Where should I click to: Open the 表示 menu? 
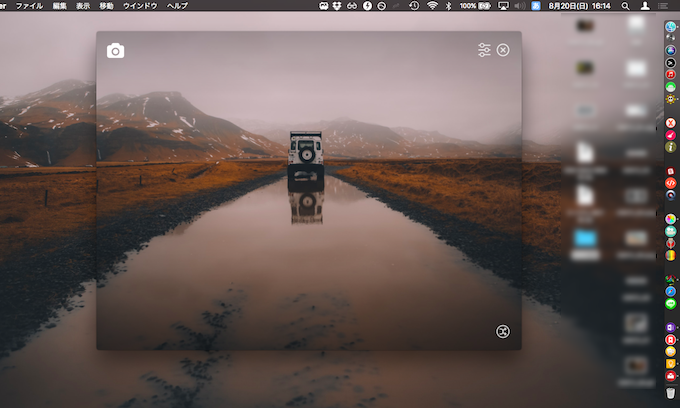point(84,6)
